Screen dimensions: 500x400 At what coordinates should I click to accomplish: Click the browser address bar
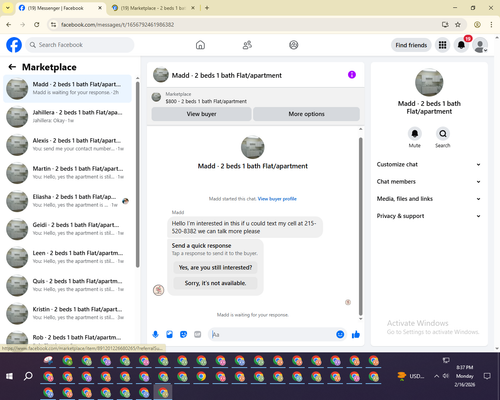click(247, 25)
